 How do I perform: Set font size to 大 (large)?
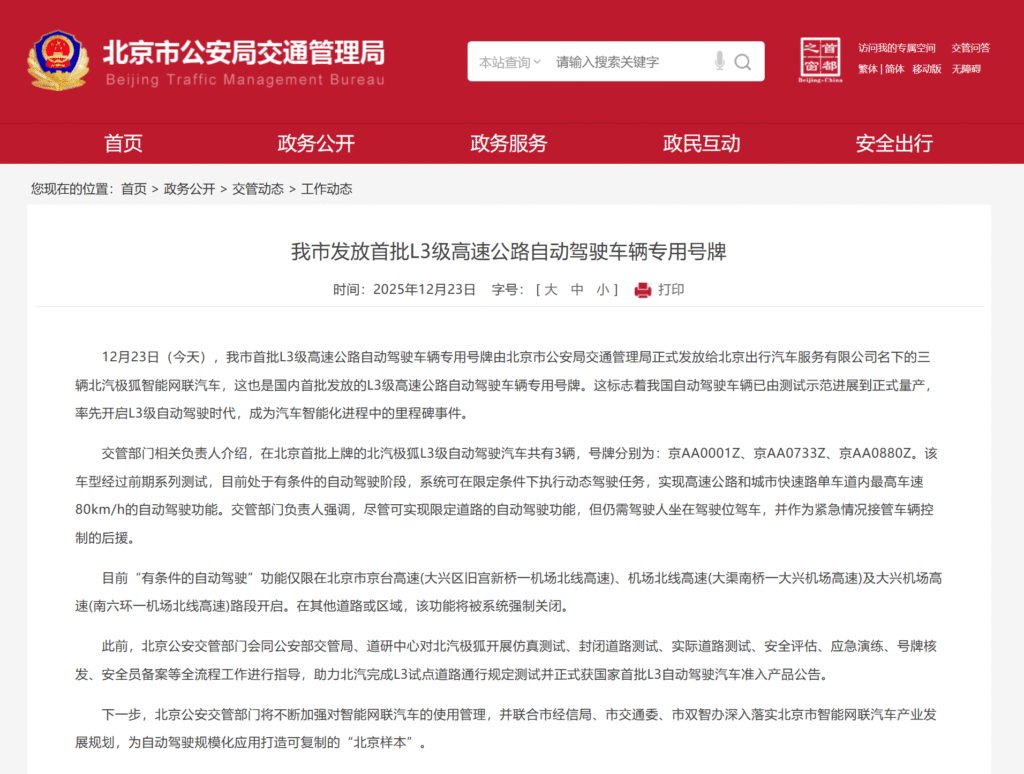tap(550, 290)
